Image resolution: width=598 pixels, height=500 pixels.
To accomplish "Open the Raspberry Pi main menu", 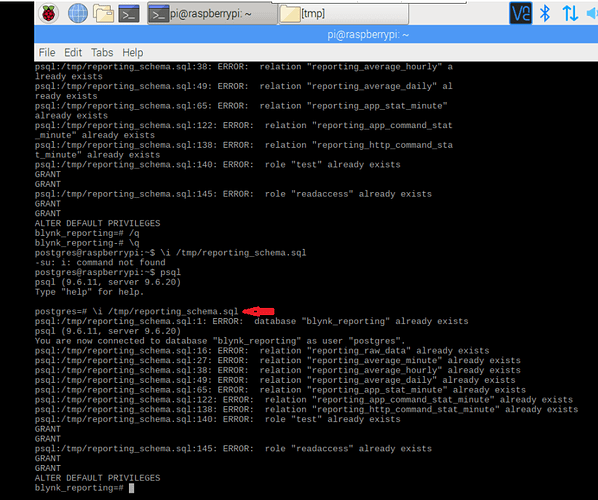I will coord(48,14).
